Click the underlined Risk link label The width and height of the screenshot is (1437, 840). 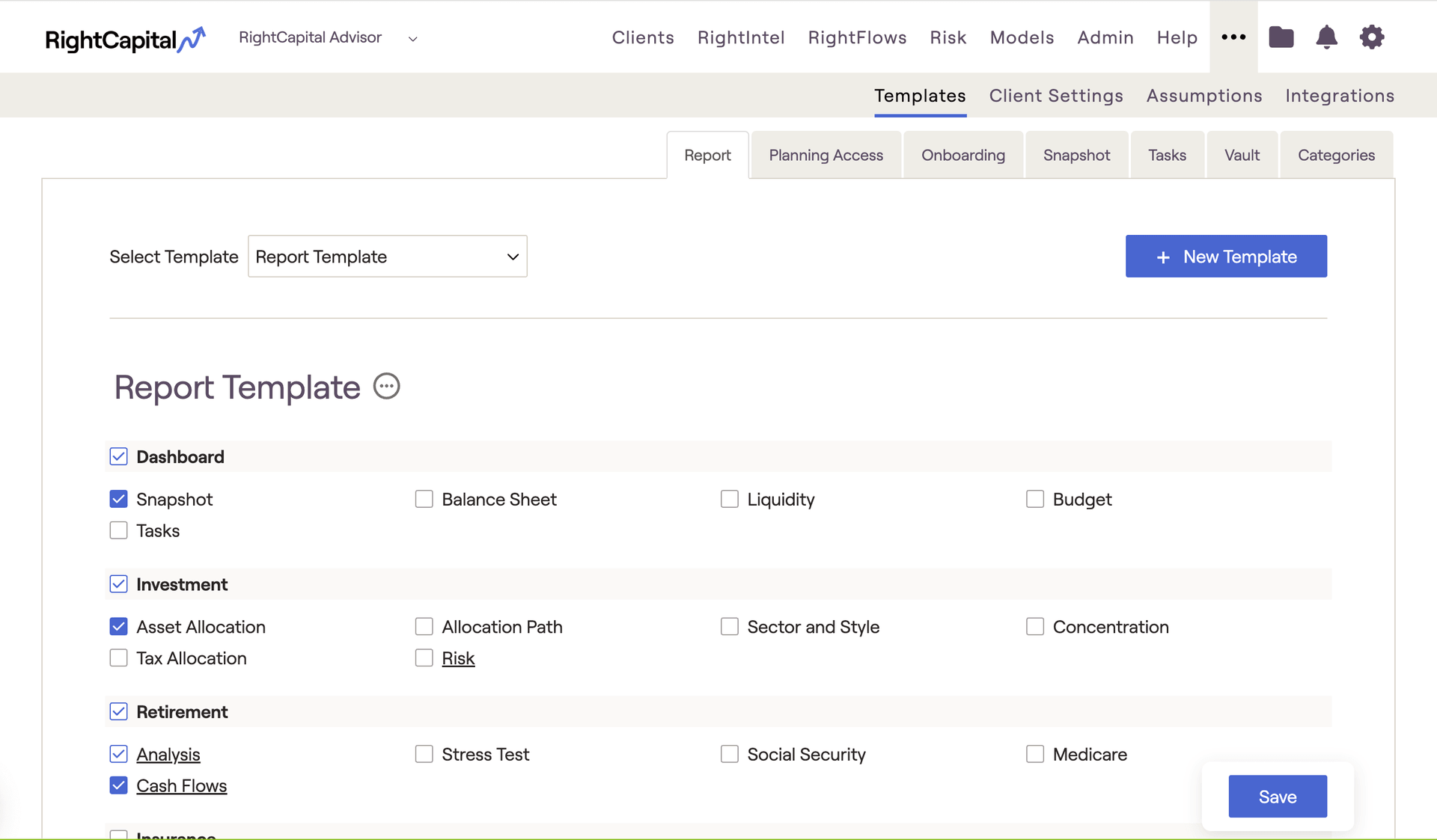tap(458, 658)
